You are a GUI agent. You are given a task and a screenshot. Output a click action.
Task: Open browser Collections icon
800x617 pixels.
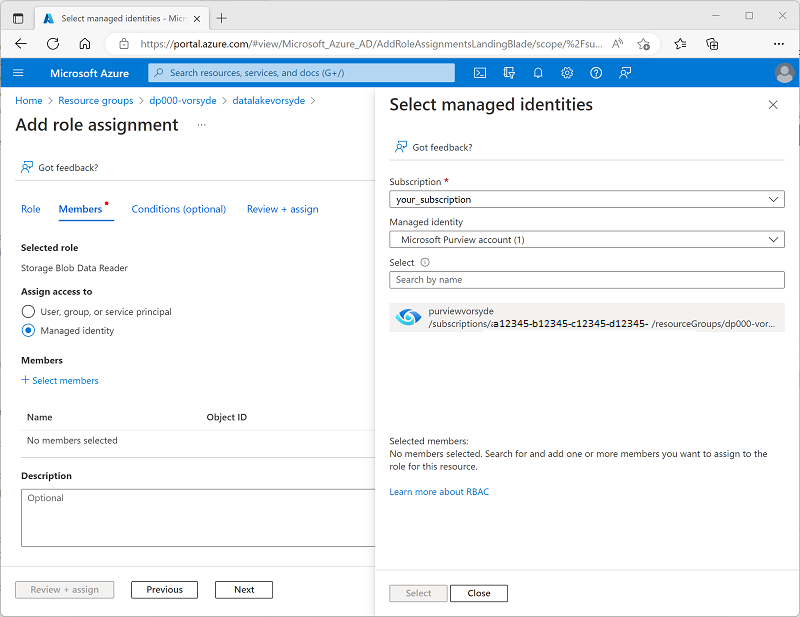coord(712,44)
